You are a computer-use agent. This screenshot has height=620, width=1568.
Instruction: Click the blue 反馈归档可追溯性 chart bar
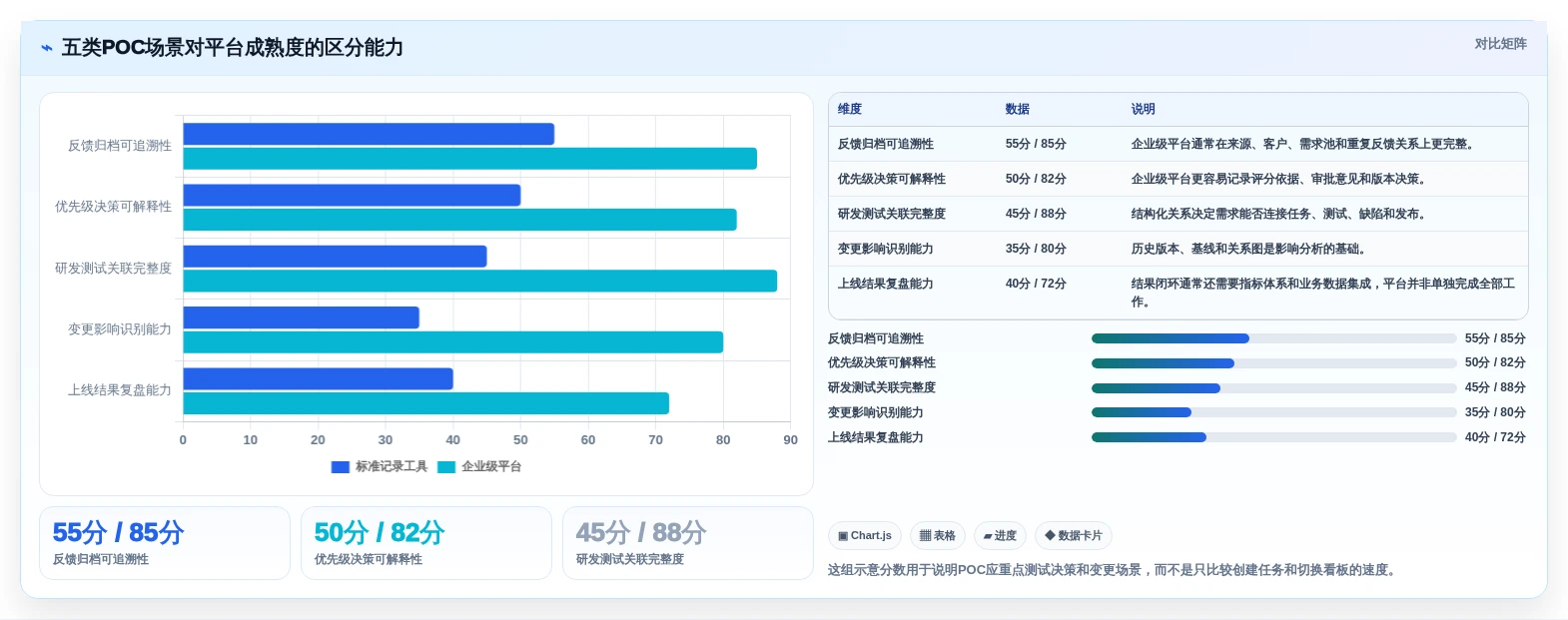point(369,134)
